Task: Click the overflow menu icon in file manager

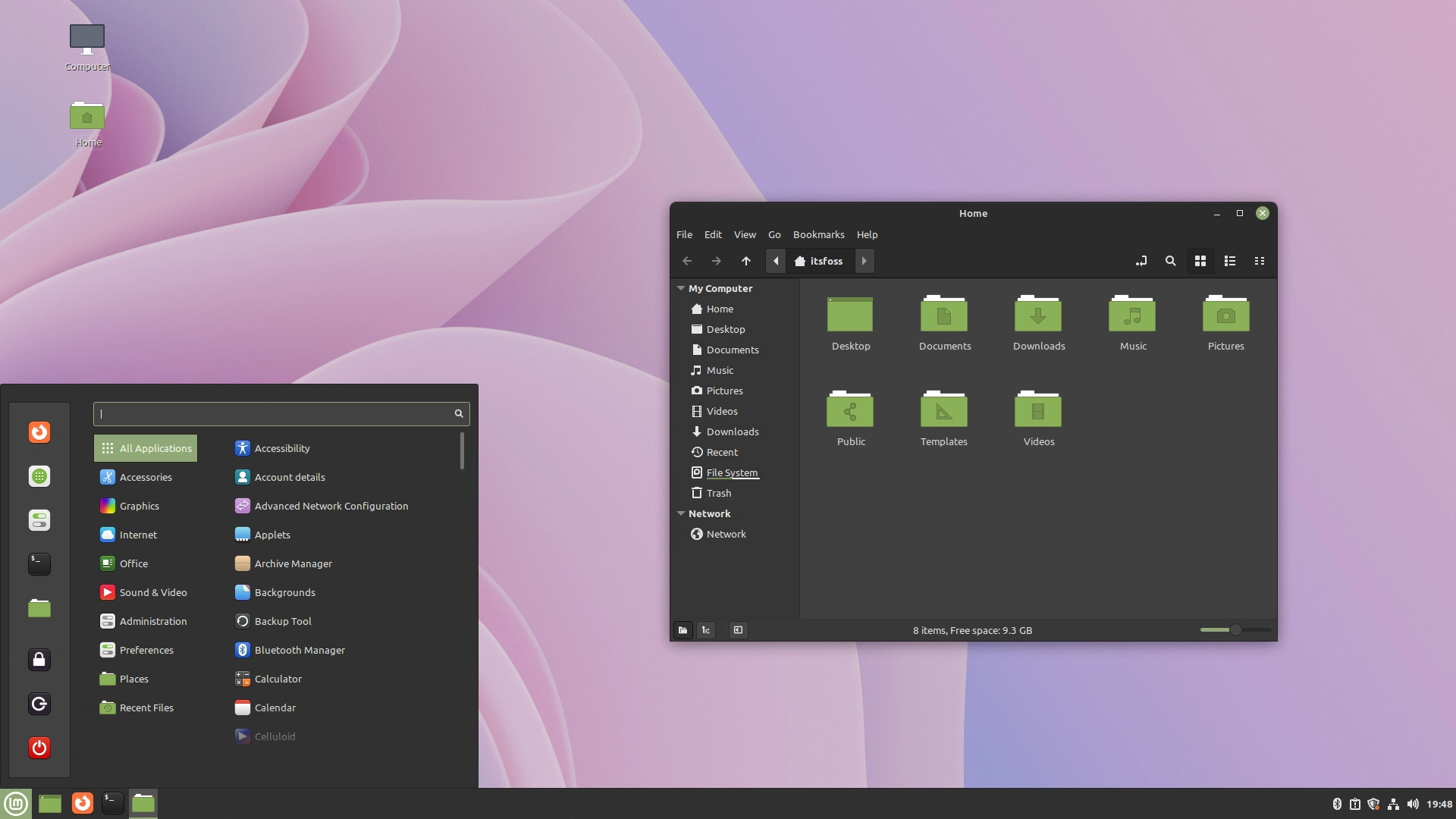Action: 1259,261
